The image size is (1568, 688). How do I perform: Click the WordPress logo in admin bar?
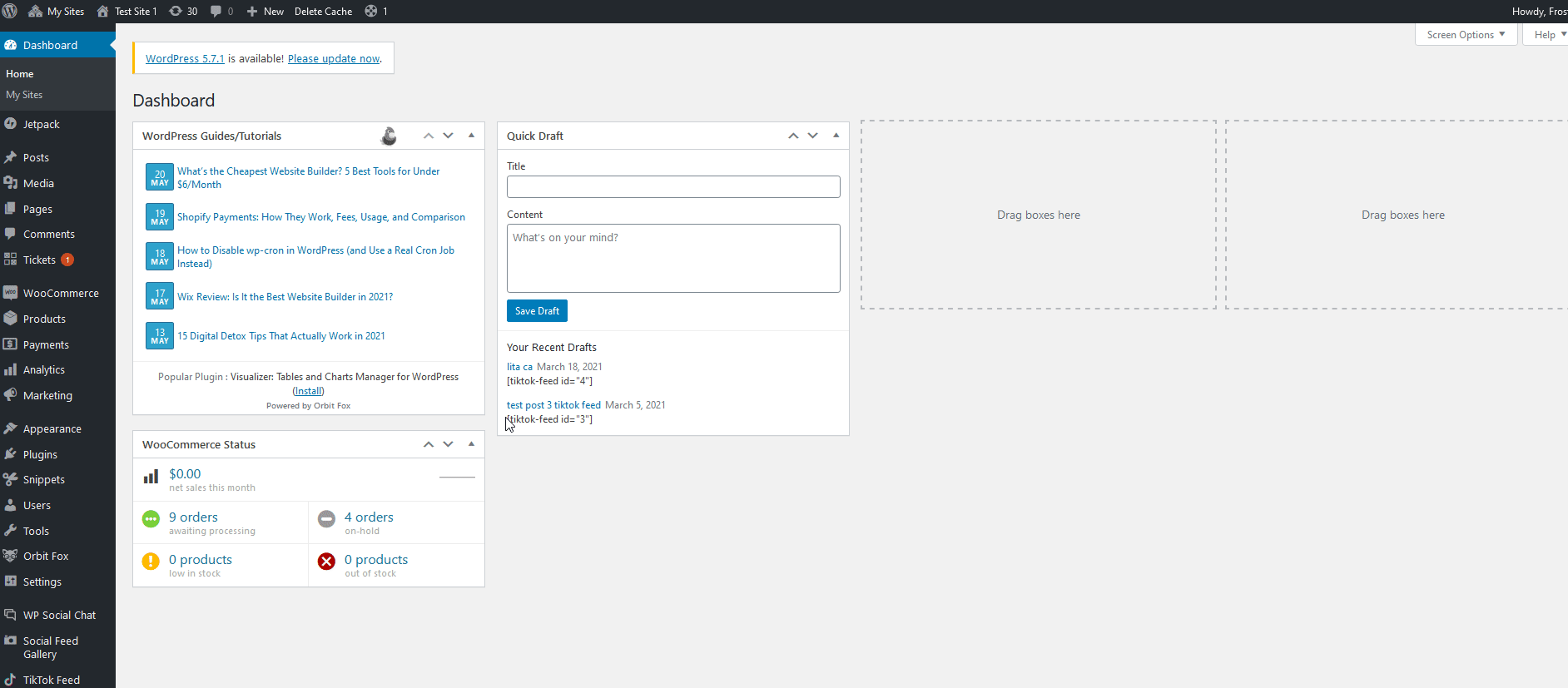[10, 11]
